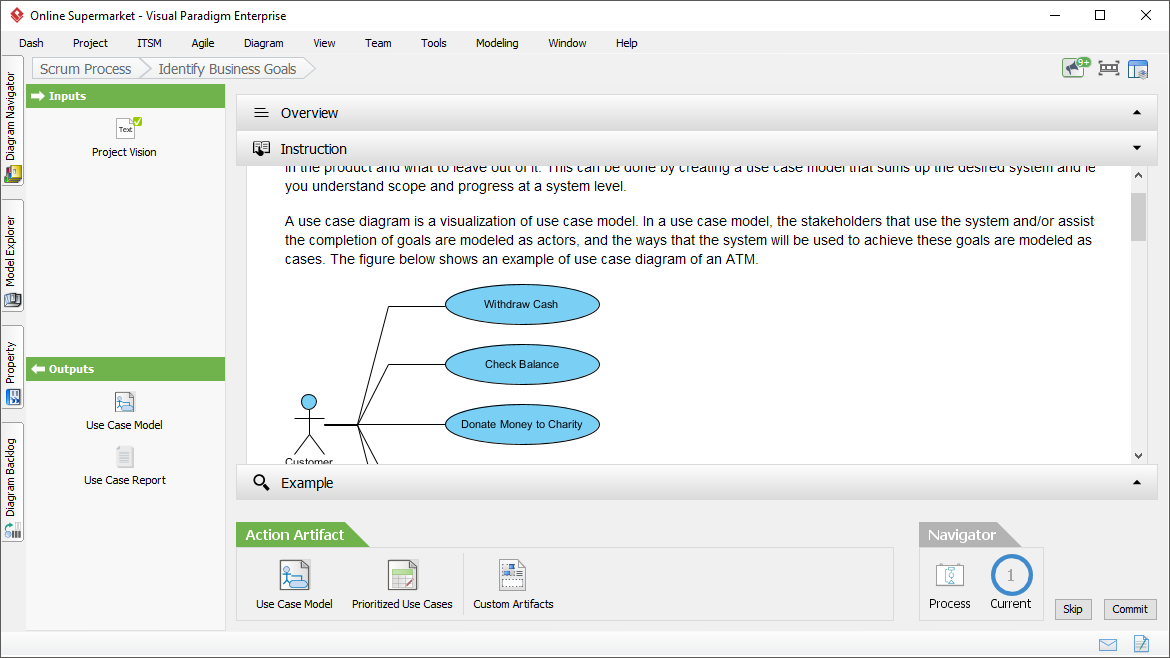Screen dimensions: 1170x658
Task: Open the Tools menu
Action: click(x=434, y=43)
